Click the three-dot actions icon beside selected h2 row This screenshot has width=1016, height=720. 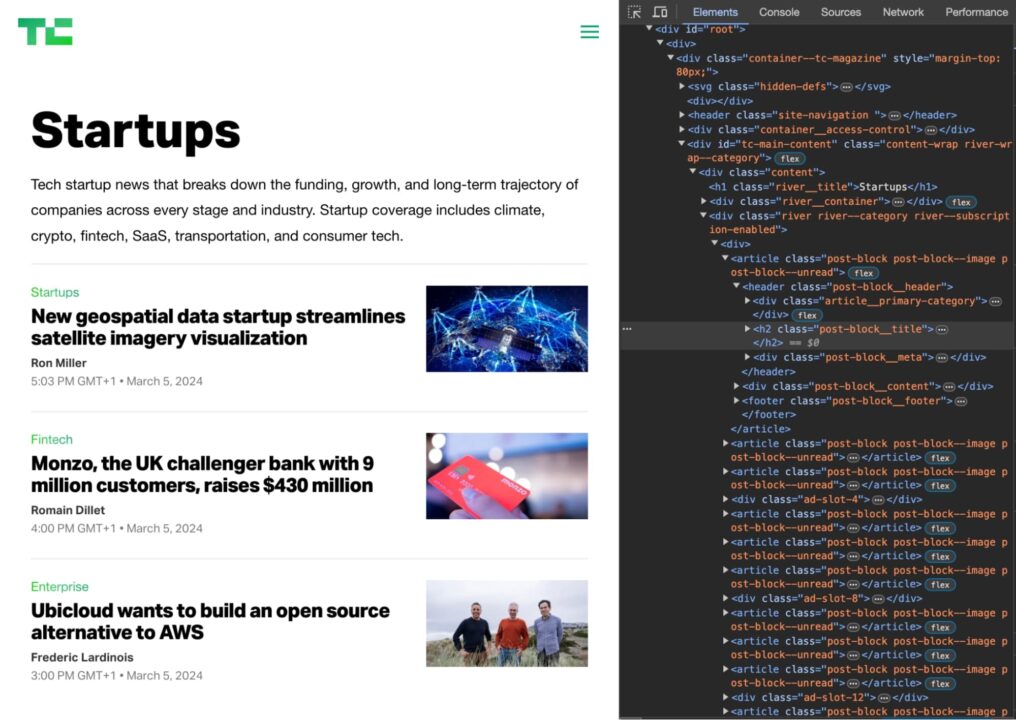(x=627, y=329)
